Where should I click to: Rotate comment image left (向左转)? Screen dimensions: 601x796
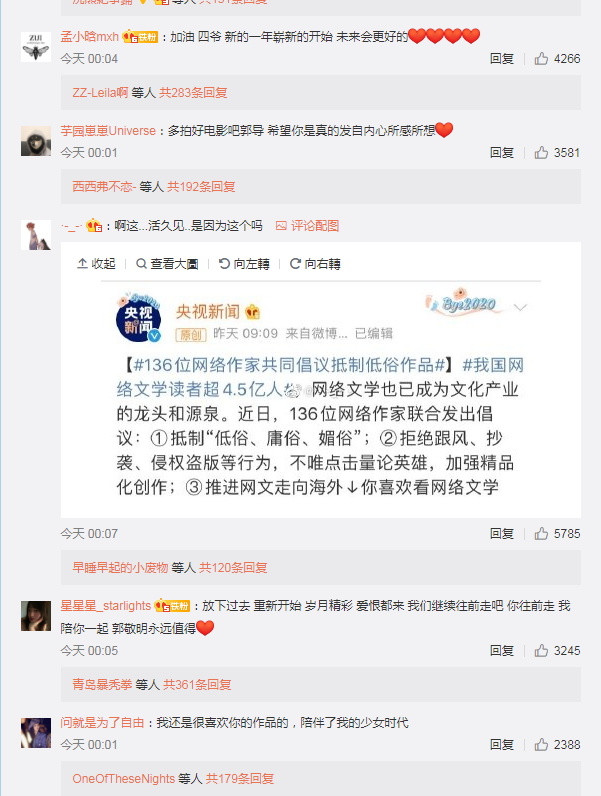click(244, 264)
